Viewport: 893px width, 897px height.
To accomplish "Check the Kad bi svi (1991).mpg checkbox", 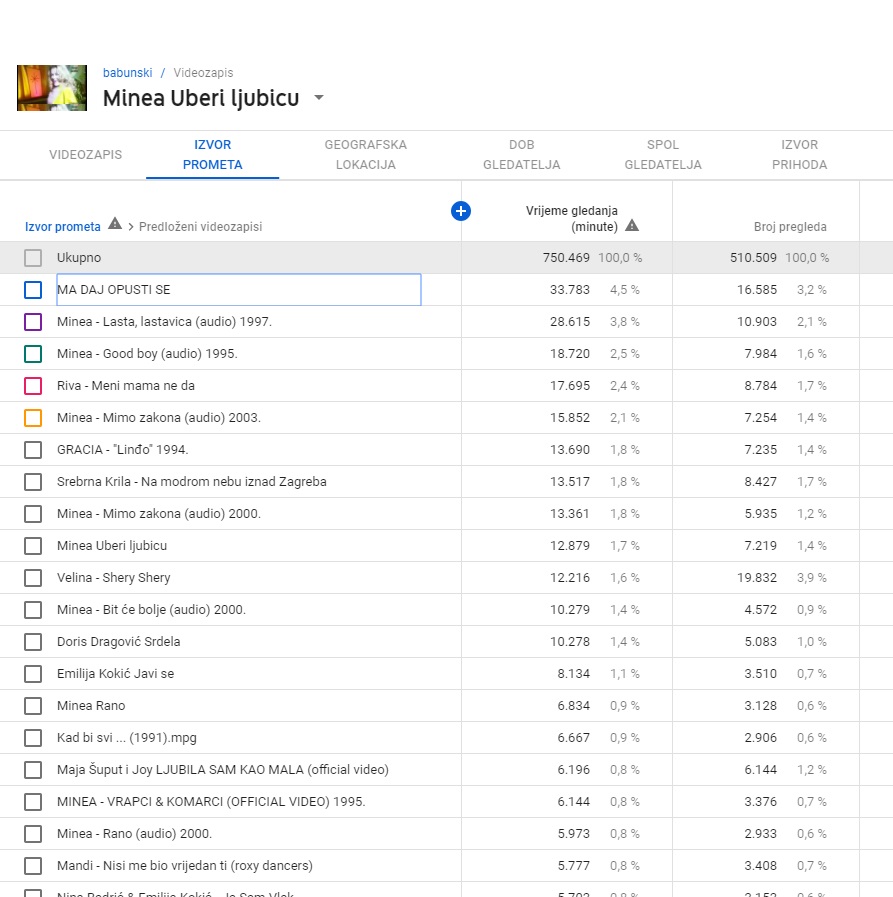I will point(33,738).
